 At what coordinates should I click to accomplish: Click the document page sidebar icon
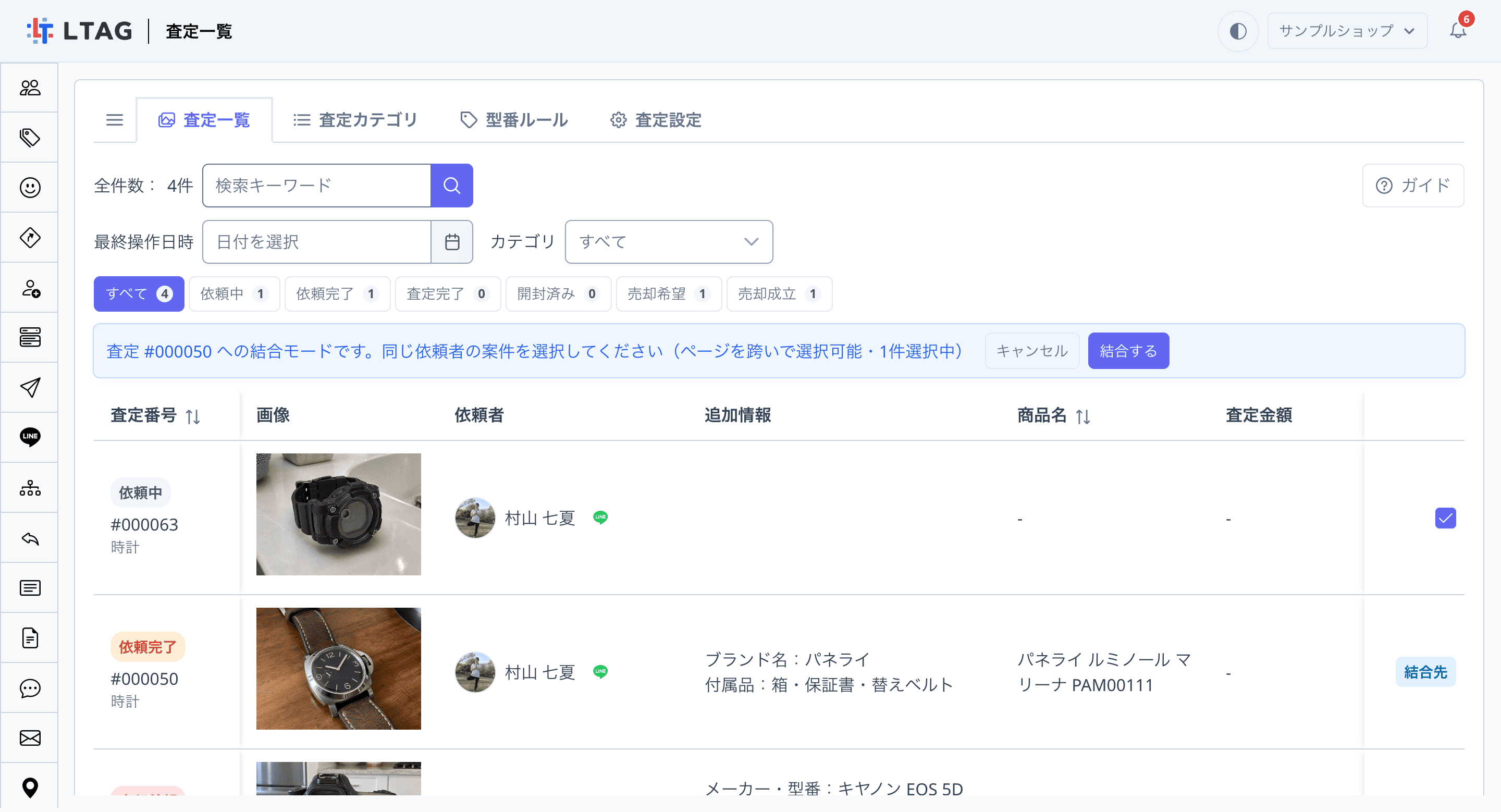(x=30, y=638)
